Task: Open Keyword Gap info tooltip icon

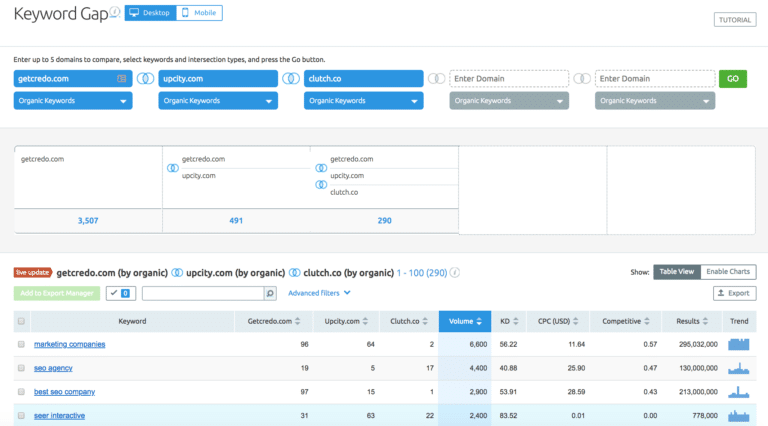Action: [x=115, y=11]
